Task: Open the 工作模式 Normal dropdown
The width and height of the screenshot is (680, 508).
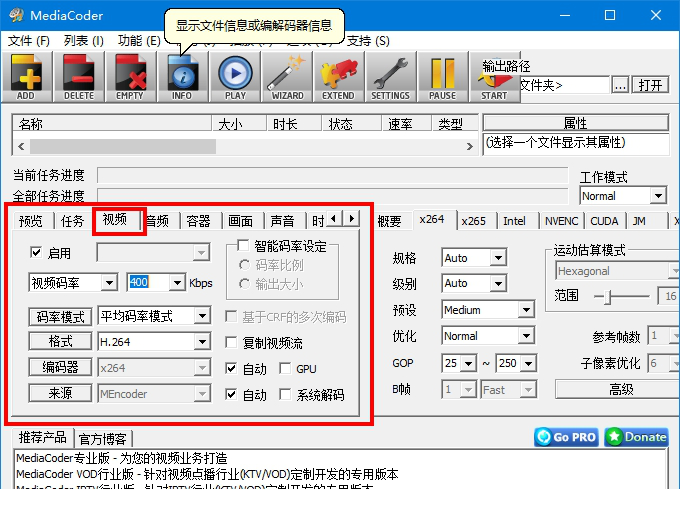Action: [658, 196]
